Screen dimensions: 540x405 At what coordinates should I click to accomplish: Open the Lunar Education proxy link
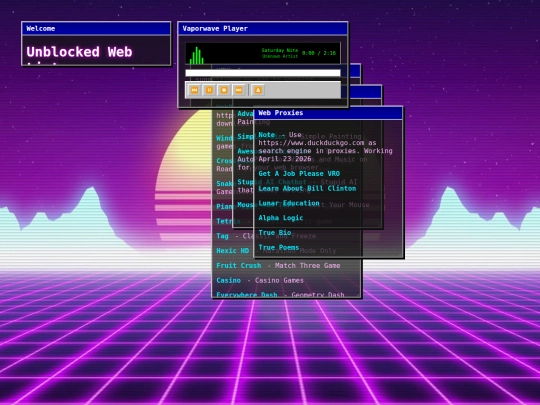tap(289, 203)
